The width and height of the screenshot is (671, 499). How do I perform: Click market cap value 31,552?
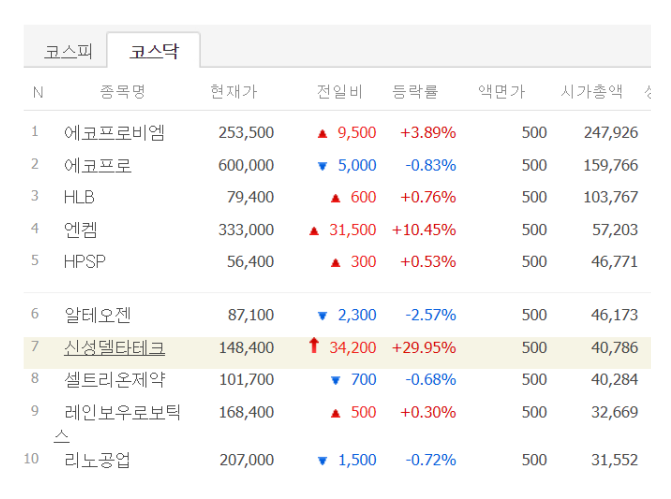[615, 460]
